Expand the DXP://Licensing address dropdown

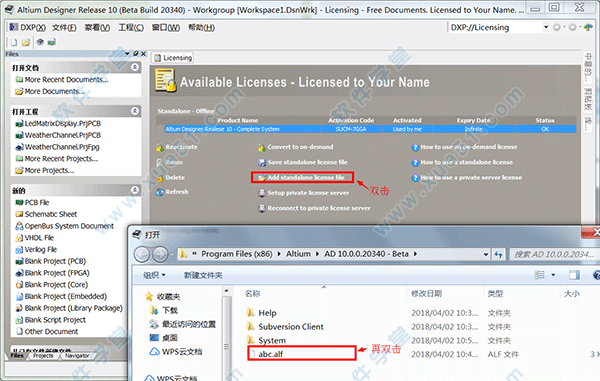(546, 27)
